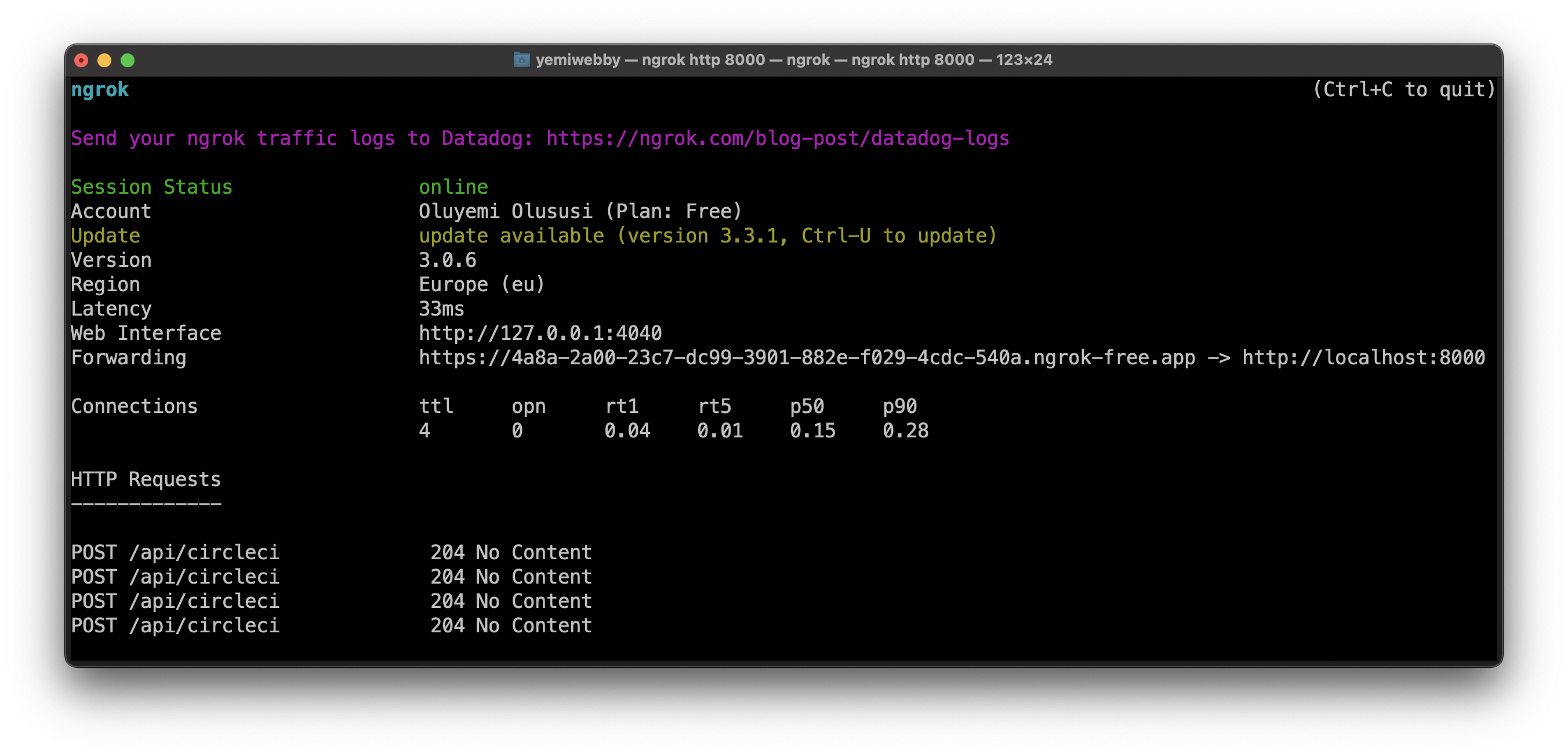The height and width of the screenshot is (753, 1568).
Task: Click the red close window button
Action: [81, 60]
